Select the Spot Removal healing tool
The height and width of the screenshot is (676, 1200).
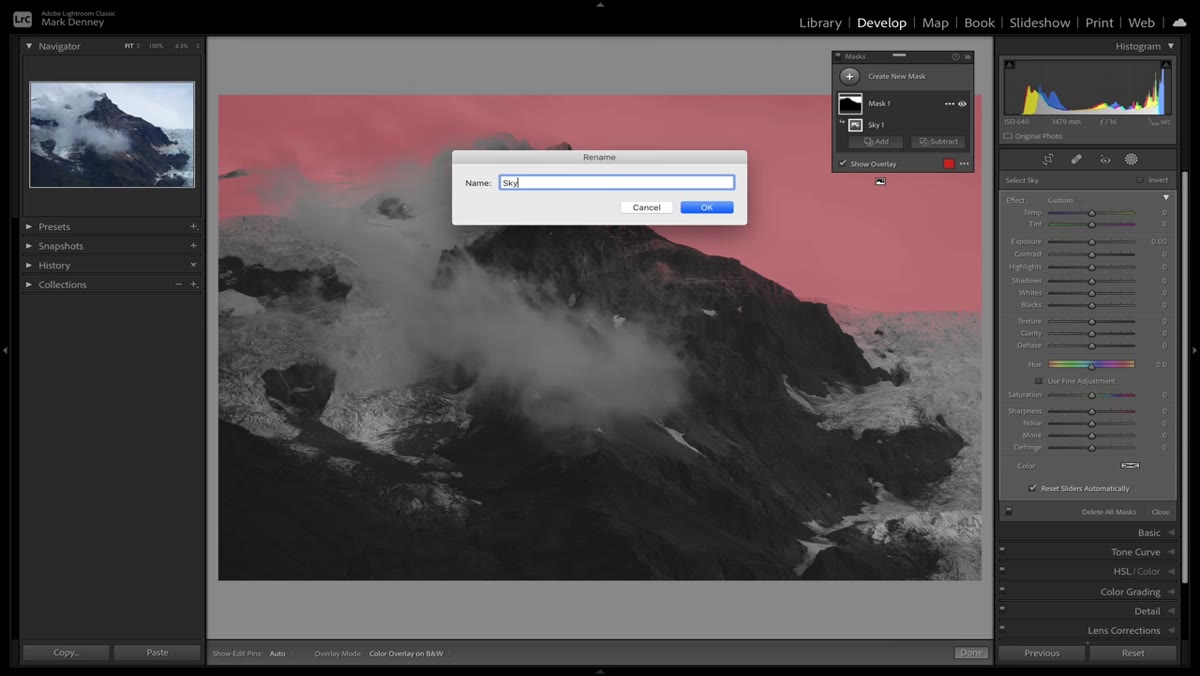[x=1077, y=159]
